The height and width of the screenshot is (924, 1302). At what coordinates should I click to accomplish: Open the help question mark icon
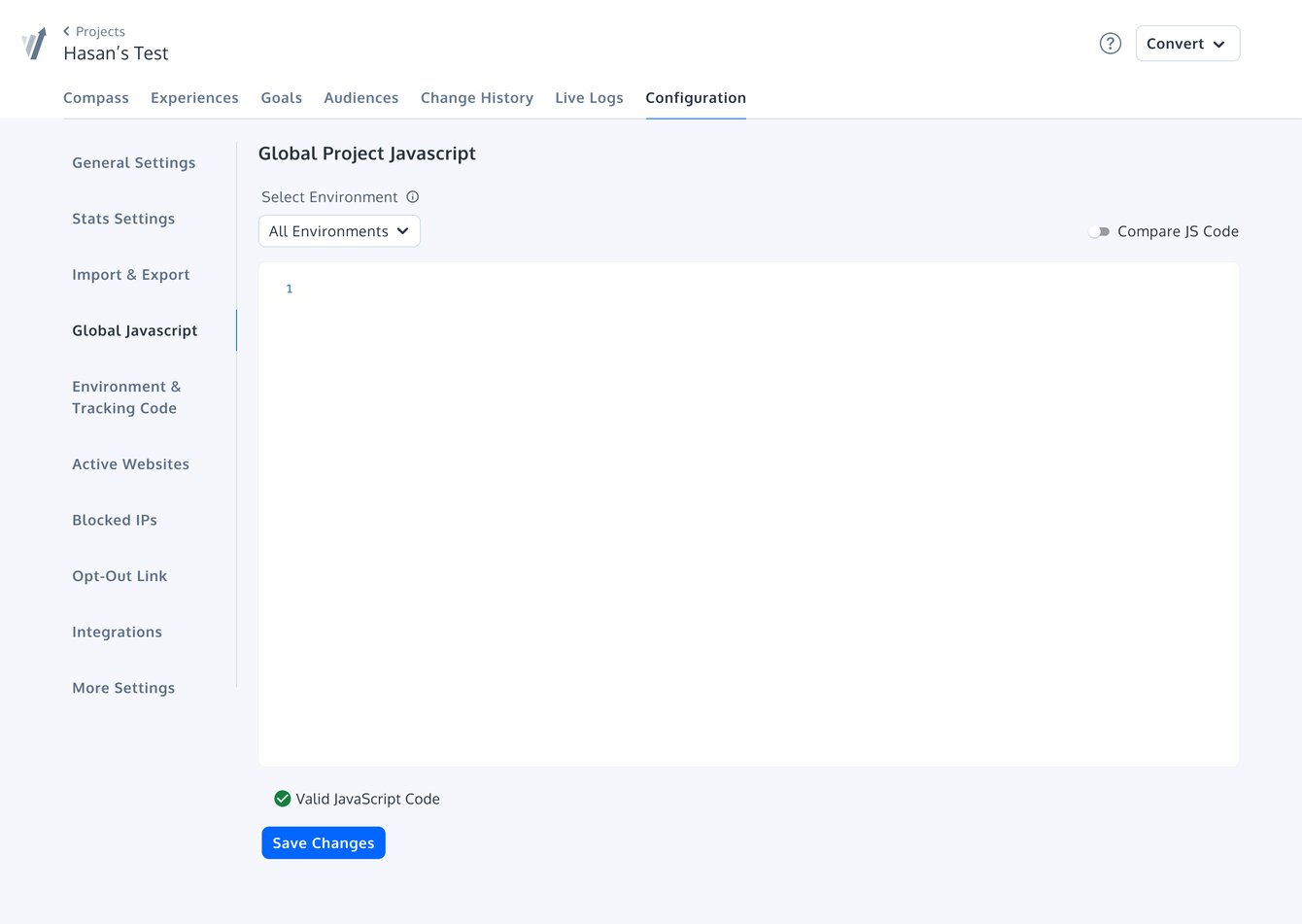(1110, 44)
